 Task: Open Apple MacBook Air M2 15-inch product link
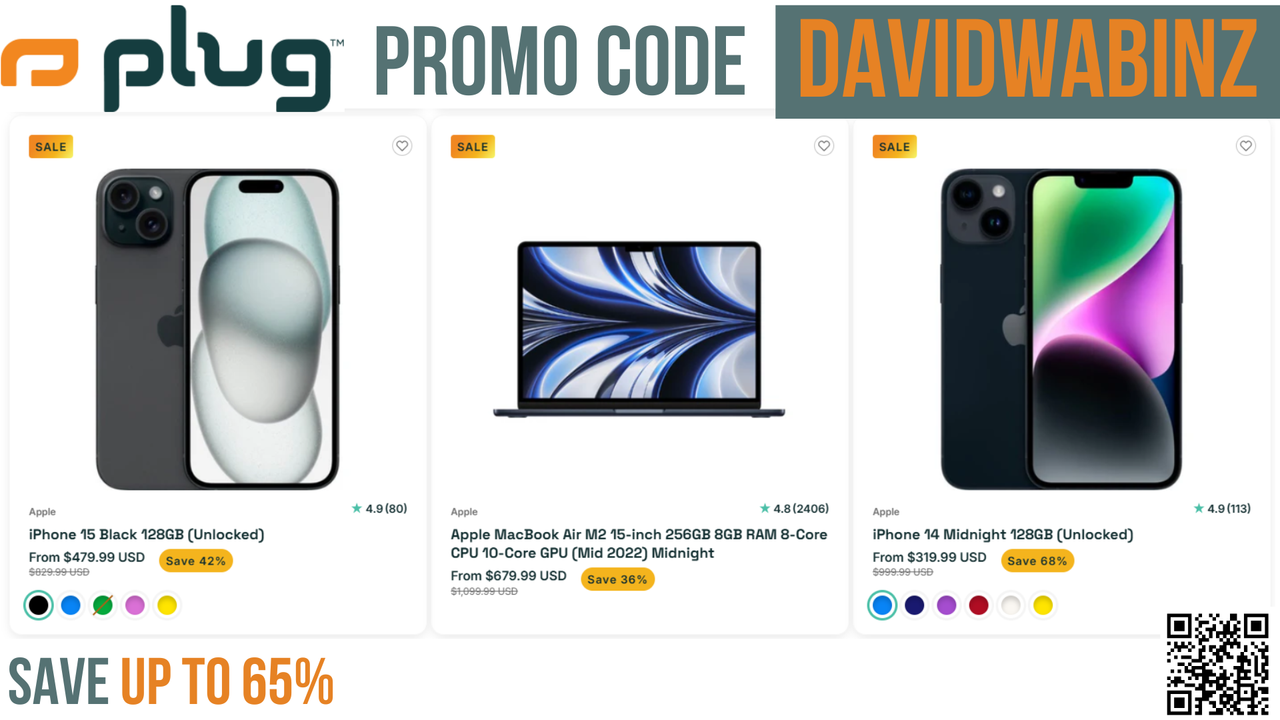click(639, 544)
